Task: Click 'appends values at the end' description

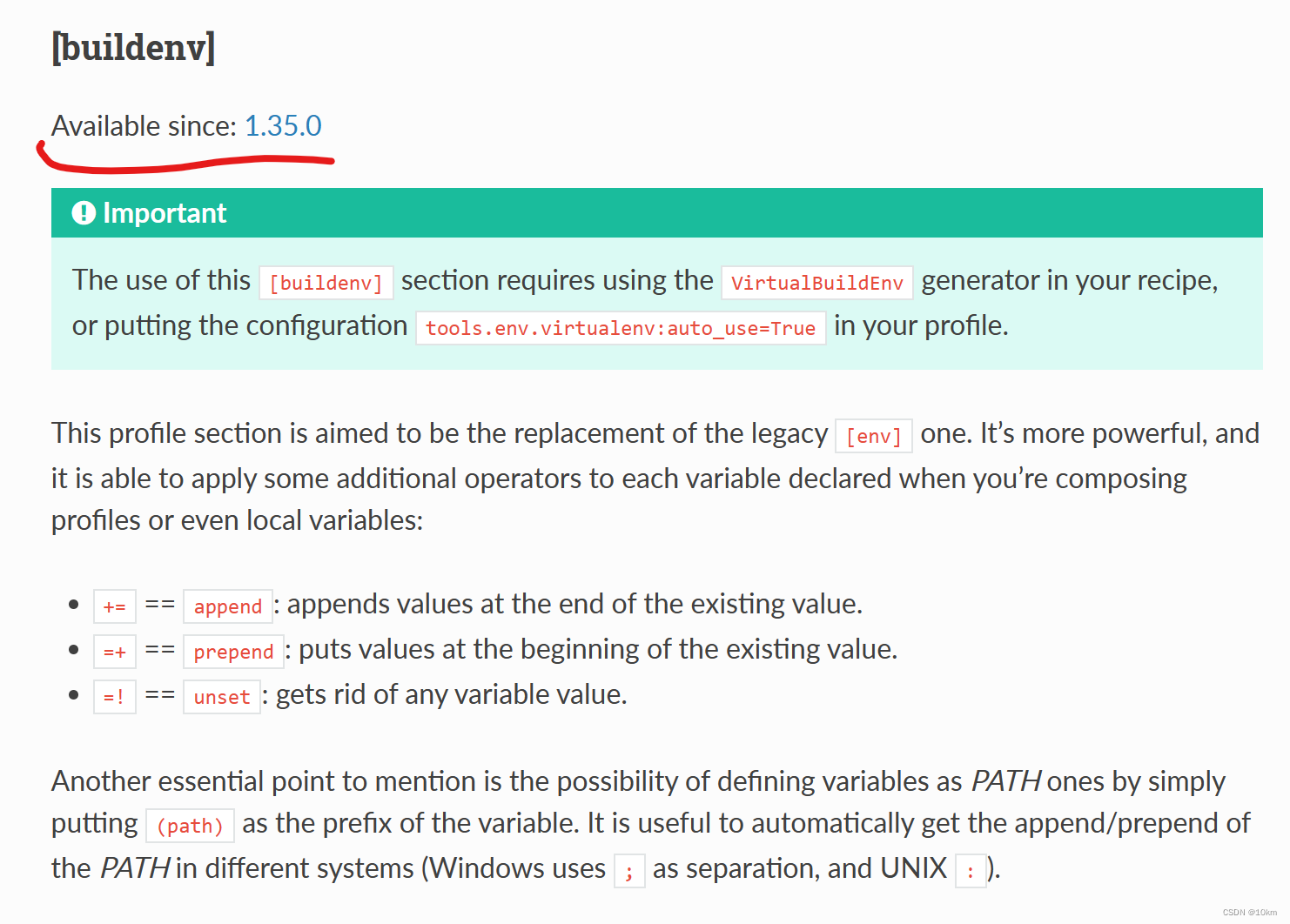Action: point(574,604)
